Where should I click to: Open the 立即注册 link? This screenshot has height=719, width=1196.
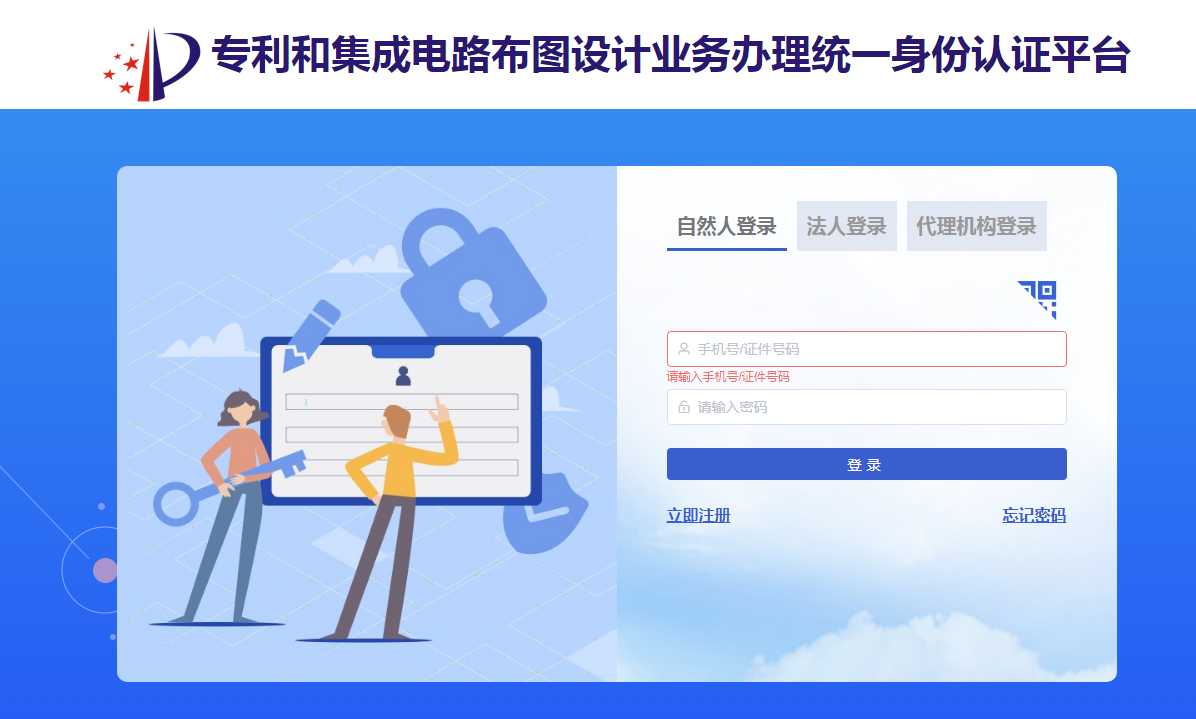click(x=699, y=516)
